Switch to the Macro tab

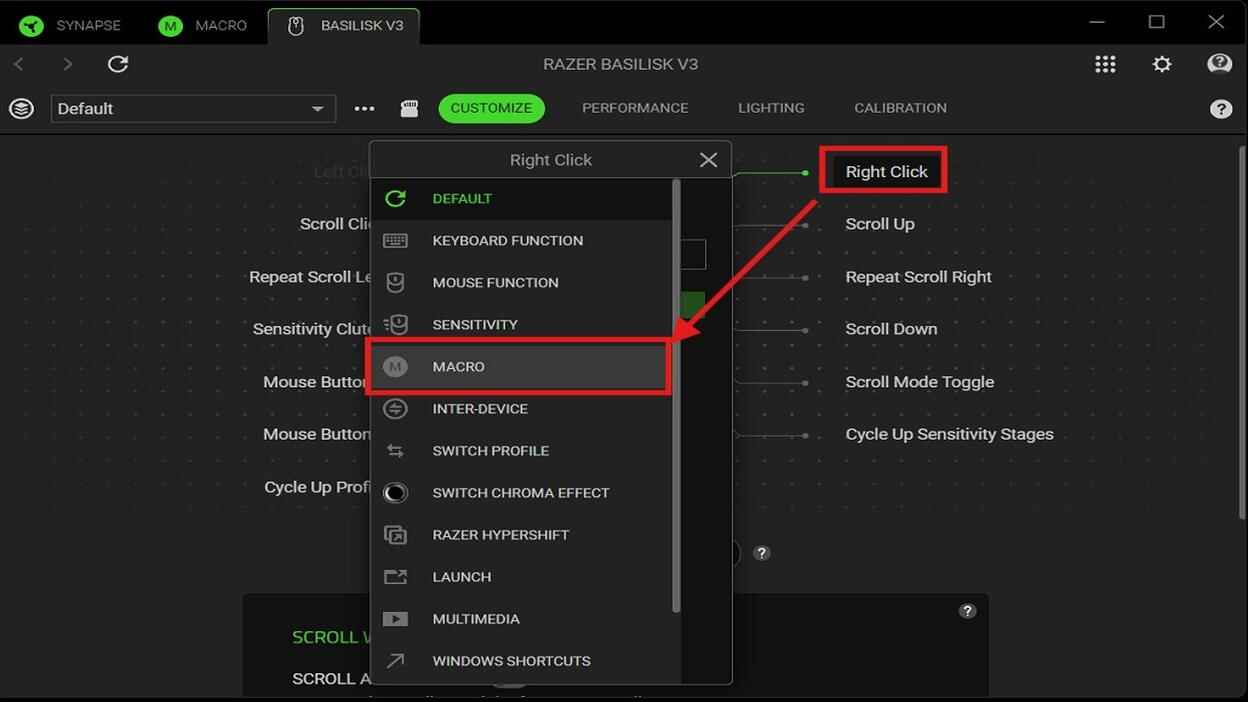click(203, 25)
